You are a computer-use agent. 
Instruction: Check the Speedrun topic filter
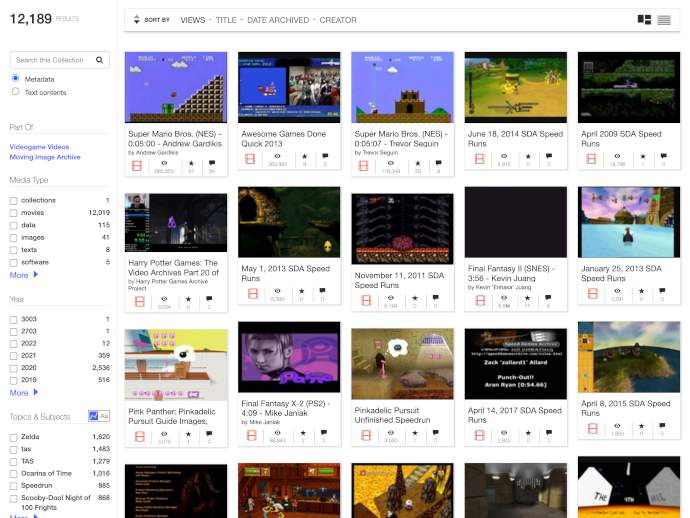(x=14, y=486)
